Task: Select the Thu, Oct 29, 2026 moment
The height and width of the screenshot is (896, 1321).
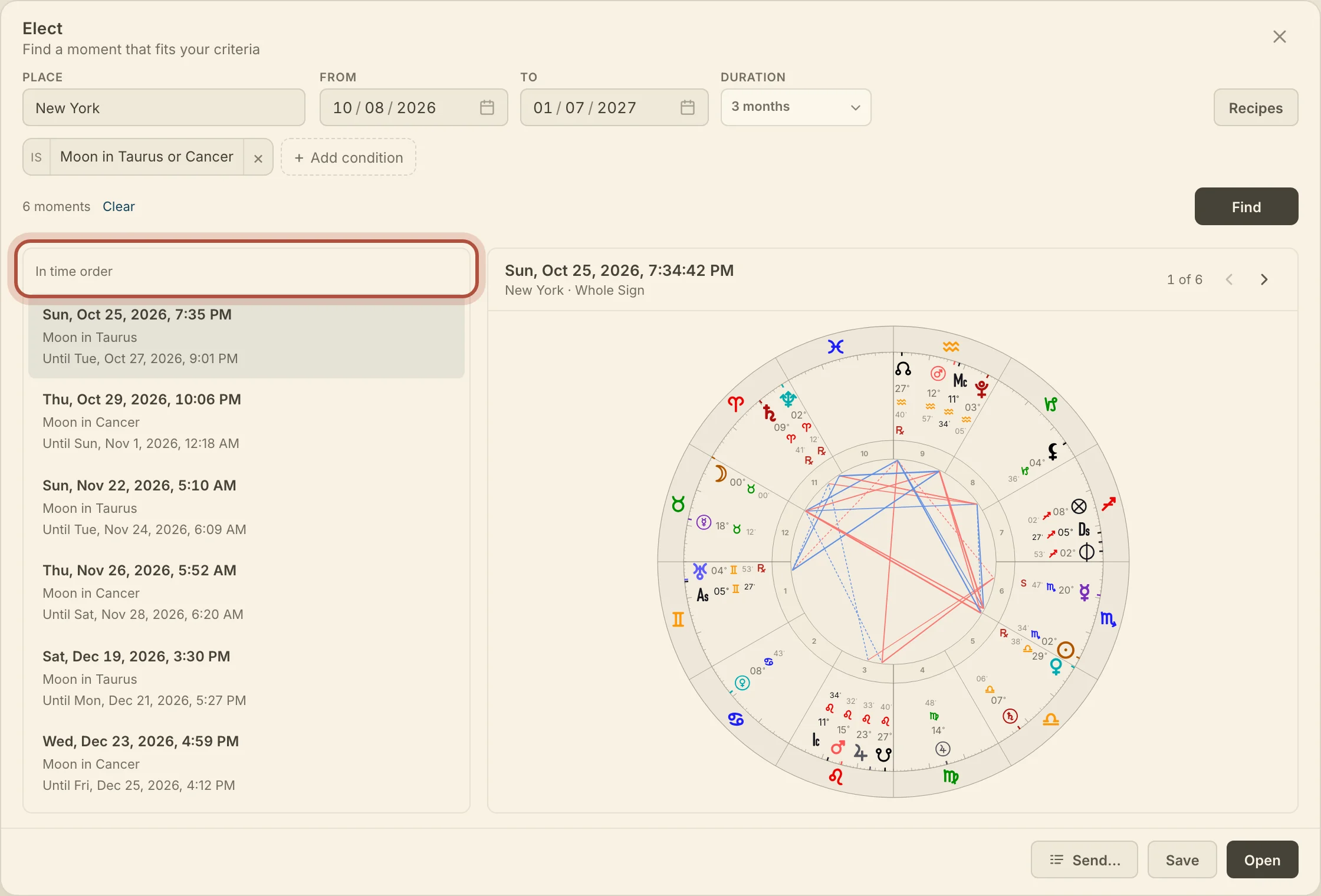Action: (x=247, y=421)
